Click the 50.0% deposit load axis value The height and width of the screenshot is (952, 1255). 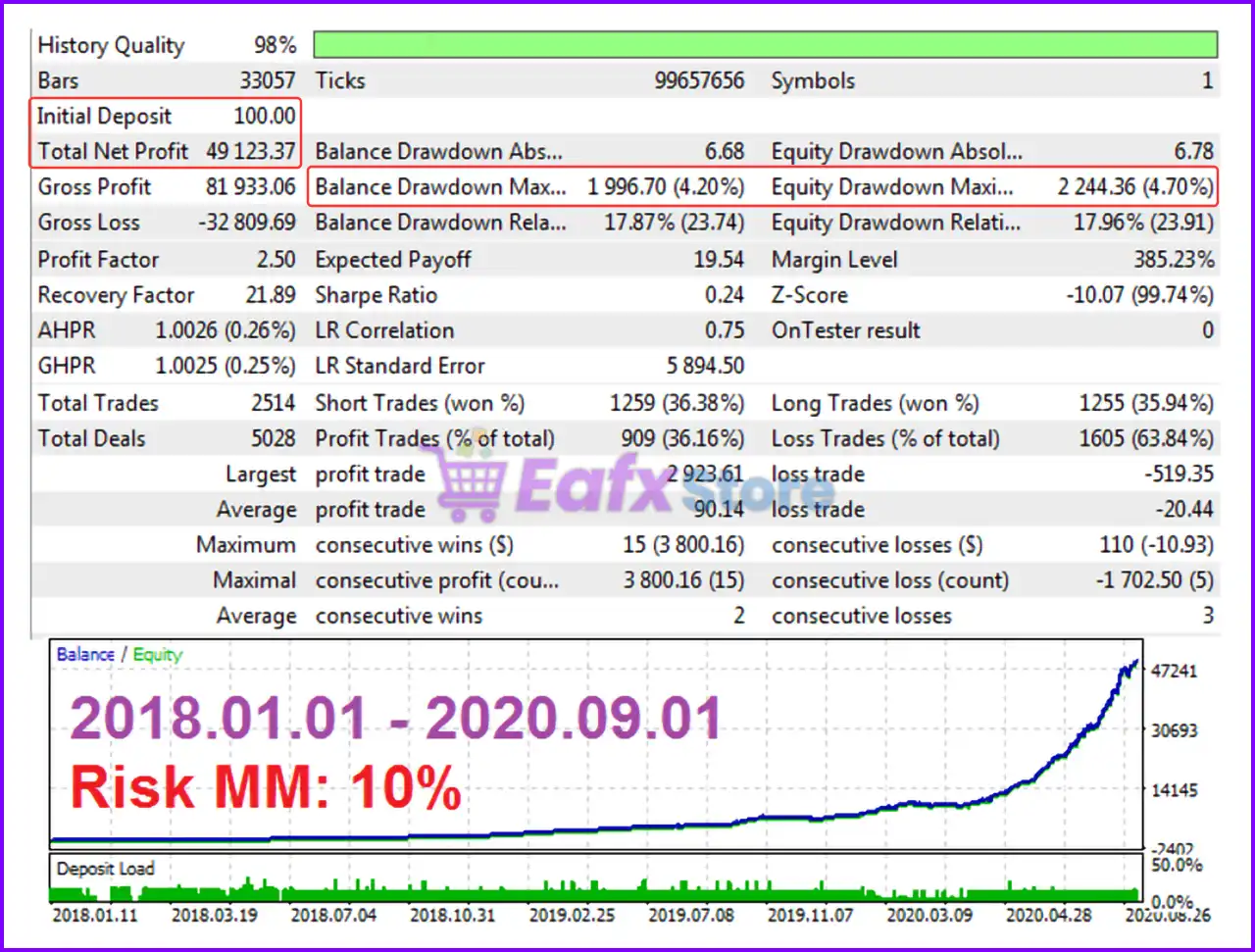1177,865
